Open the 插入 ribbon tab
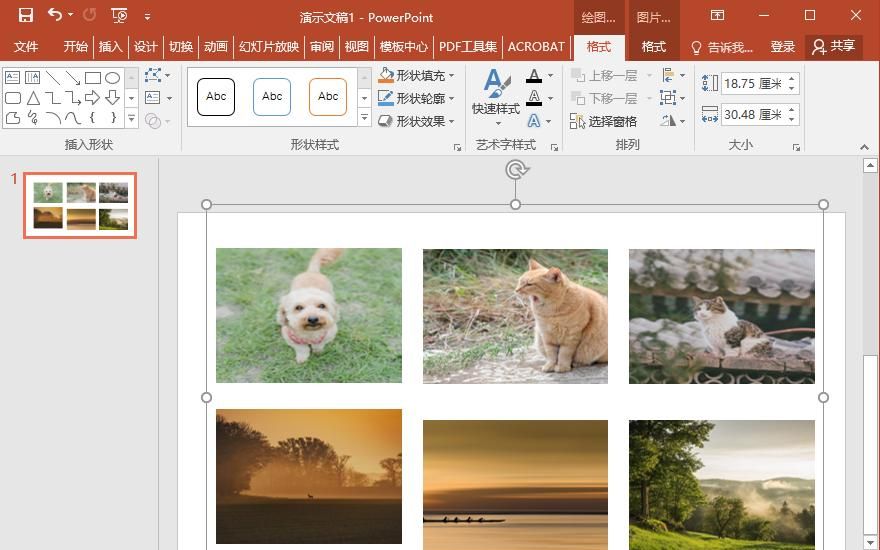 110,46
